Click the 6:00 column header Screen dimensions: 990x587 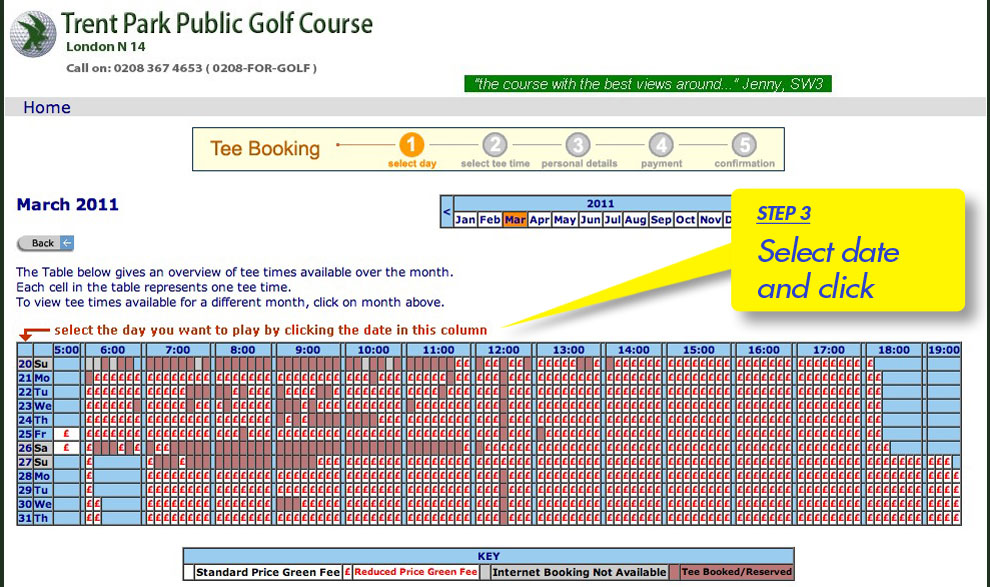(112, 350)
